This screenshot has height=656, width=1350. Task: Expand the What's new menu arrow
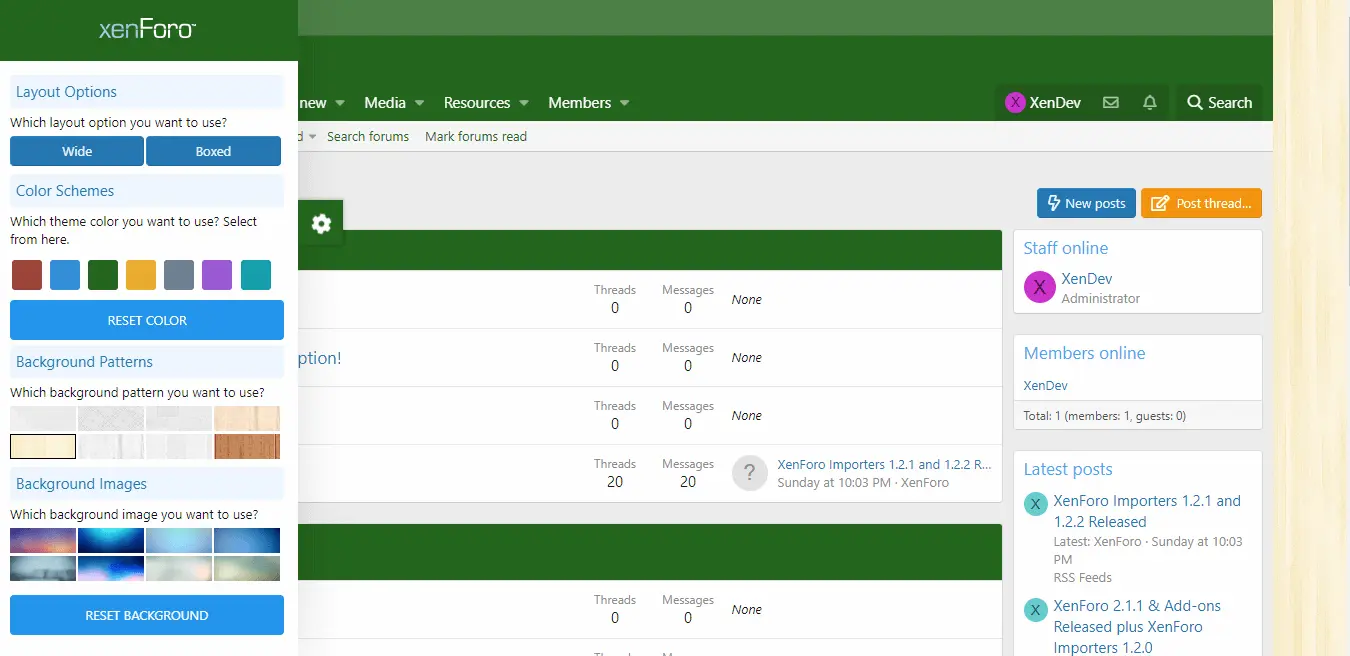(340, 103)
